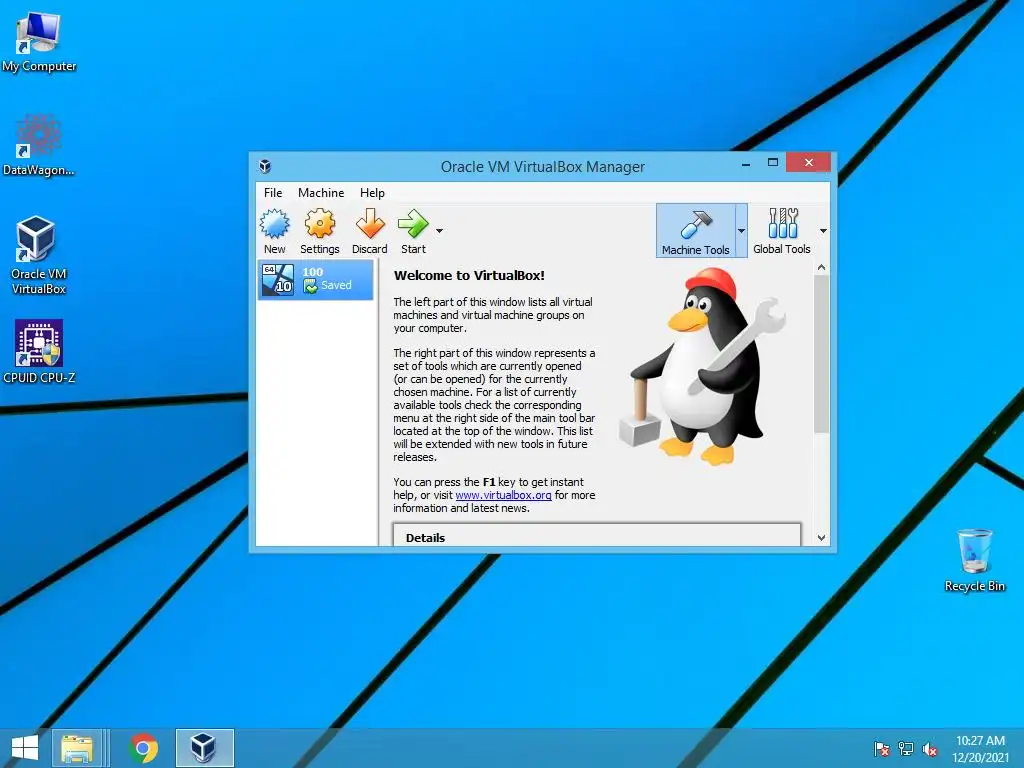This screenshot has width=1024, height=768.
Task: Open the File menu
Action: point(273,193)
